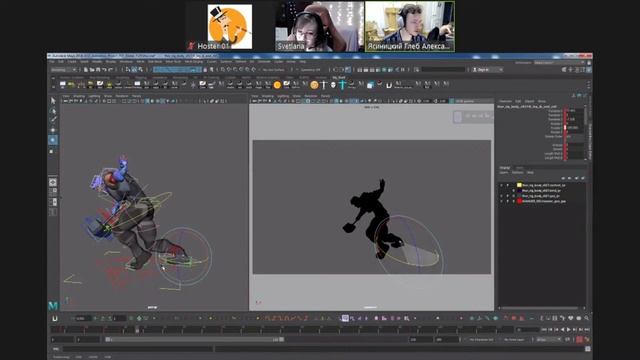Toggle Modeling Toolkit from status line
This screenshot has height=360, width=640.
[564, 70]
